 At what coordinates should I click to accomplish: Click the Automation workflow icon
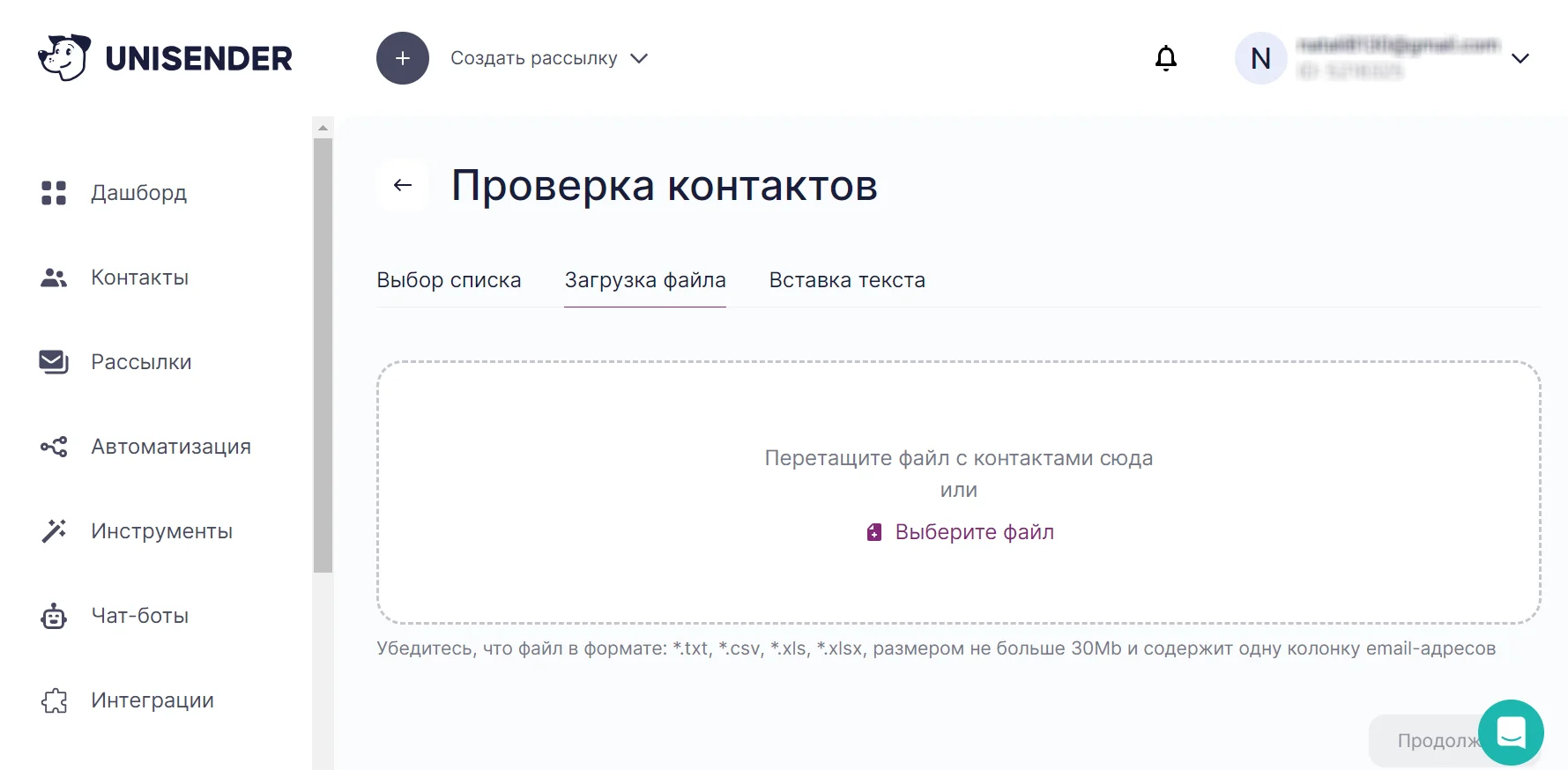tap(54, 447)
